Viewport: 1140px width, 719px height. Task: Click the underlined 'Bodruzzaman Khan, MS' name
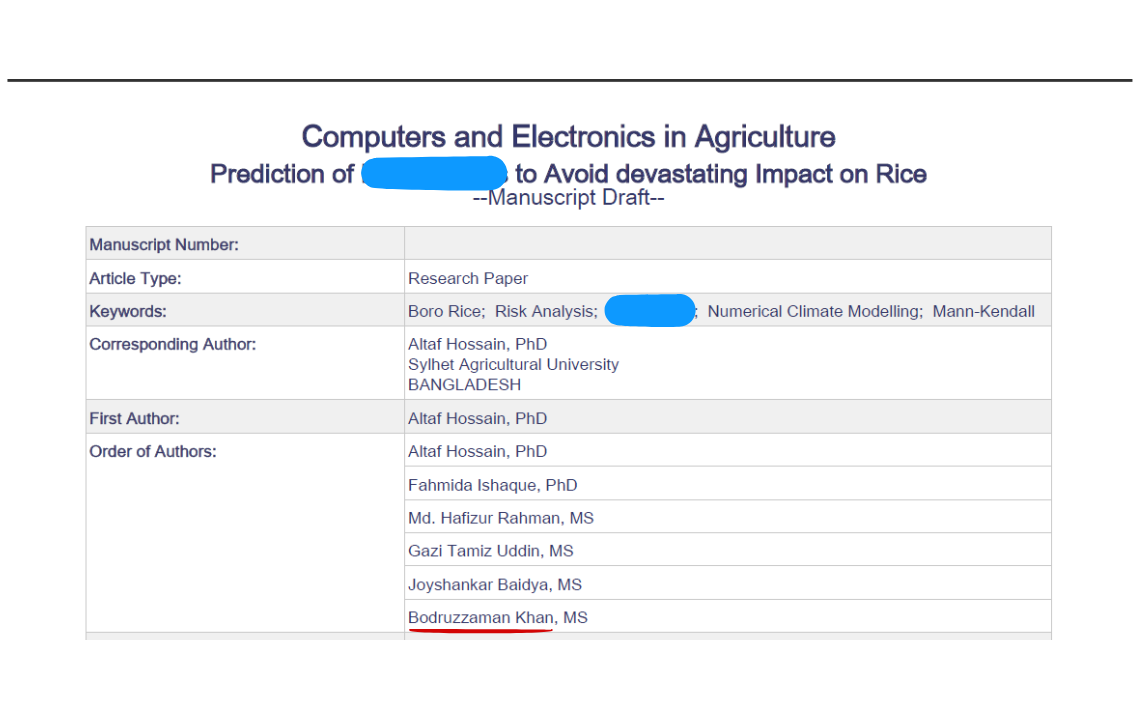[x=497, y=617]
